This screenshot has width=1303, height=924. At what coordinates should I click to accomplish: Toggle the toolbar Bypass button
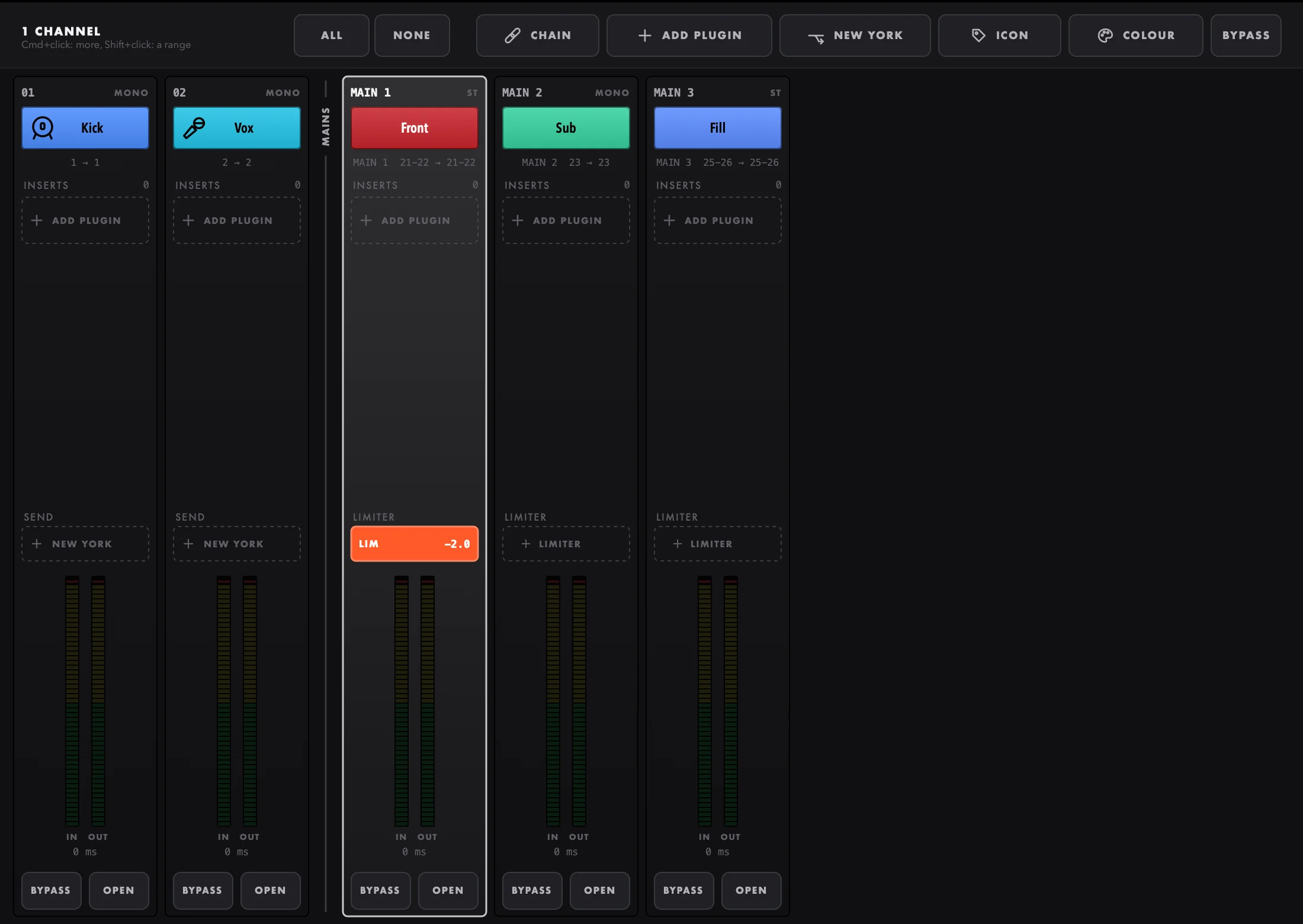point(1246,36)
